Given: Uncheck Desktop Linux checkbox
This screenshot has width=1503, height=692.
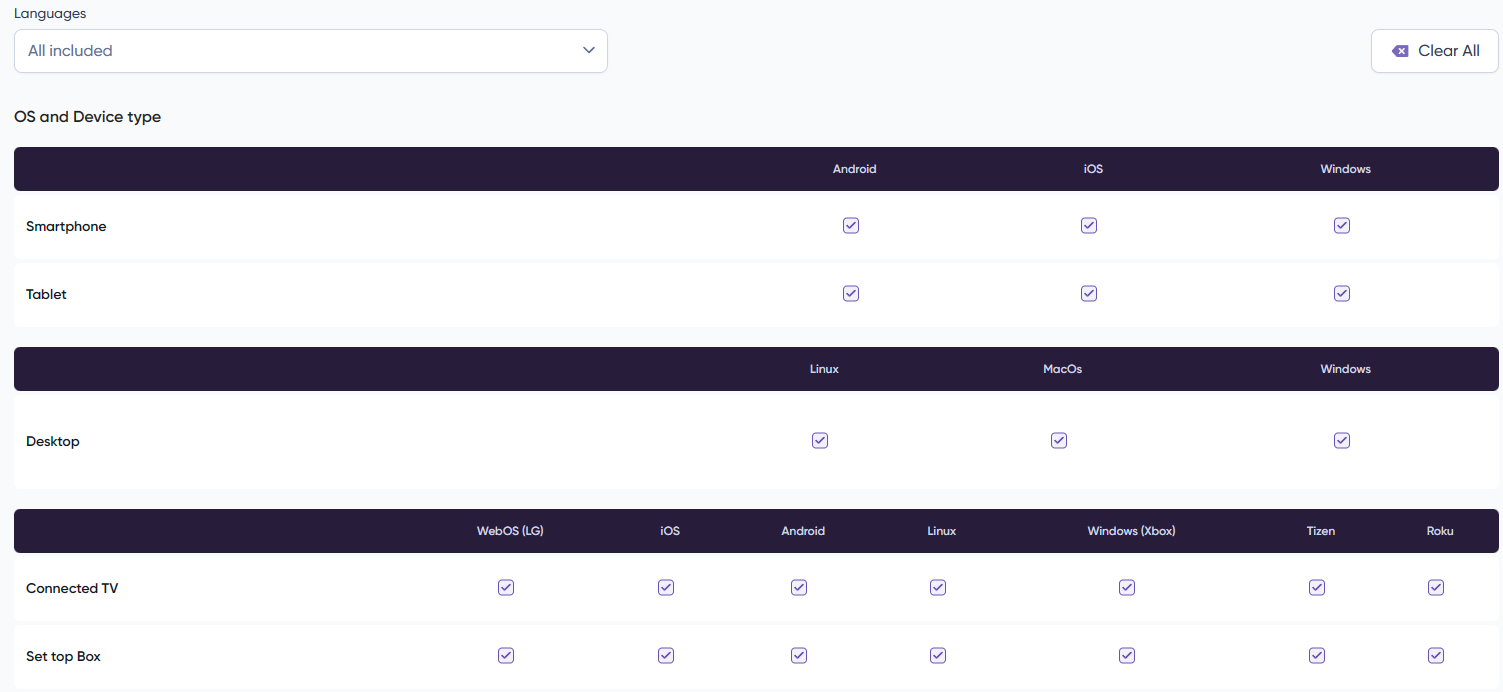Looking at the screenshot, I should coord(820,441).
